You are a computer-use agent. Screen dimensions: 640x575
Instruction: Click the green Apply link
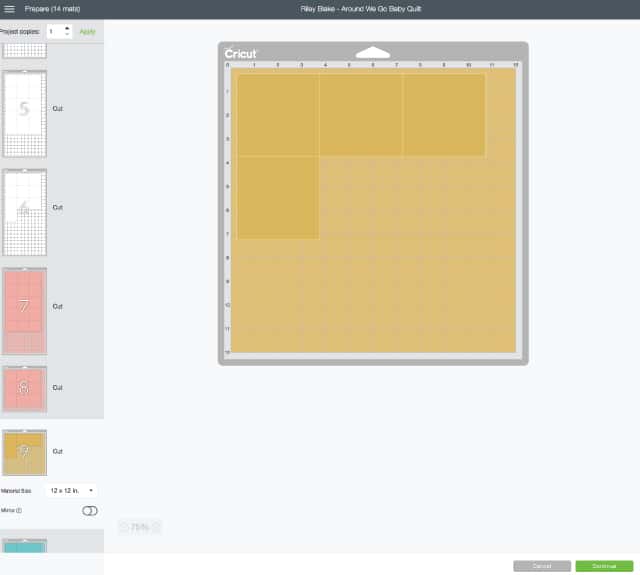click(x=87, y=31)
